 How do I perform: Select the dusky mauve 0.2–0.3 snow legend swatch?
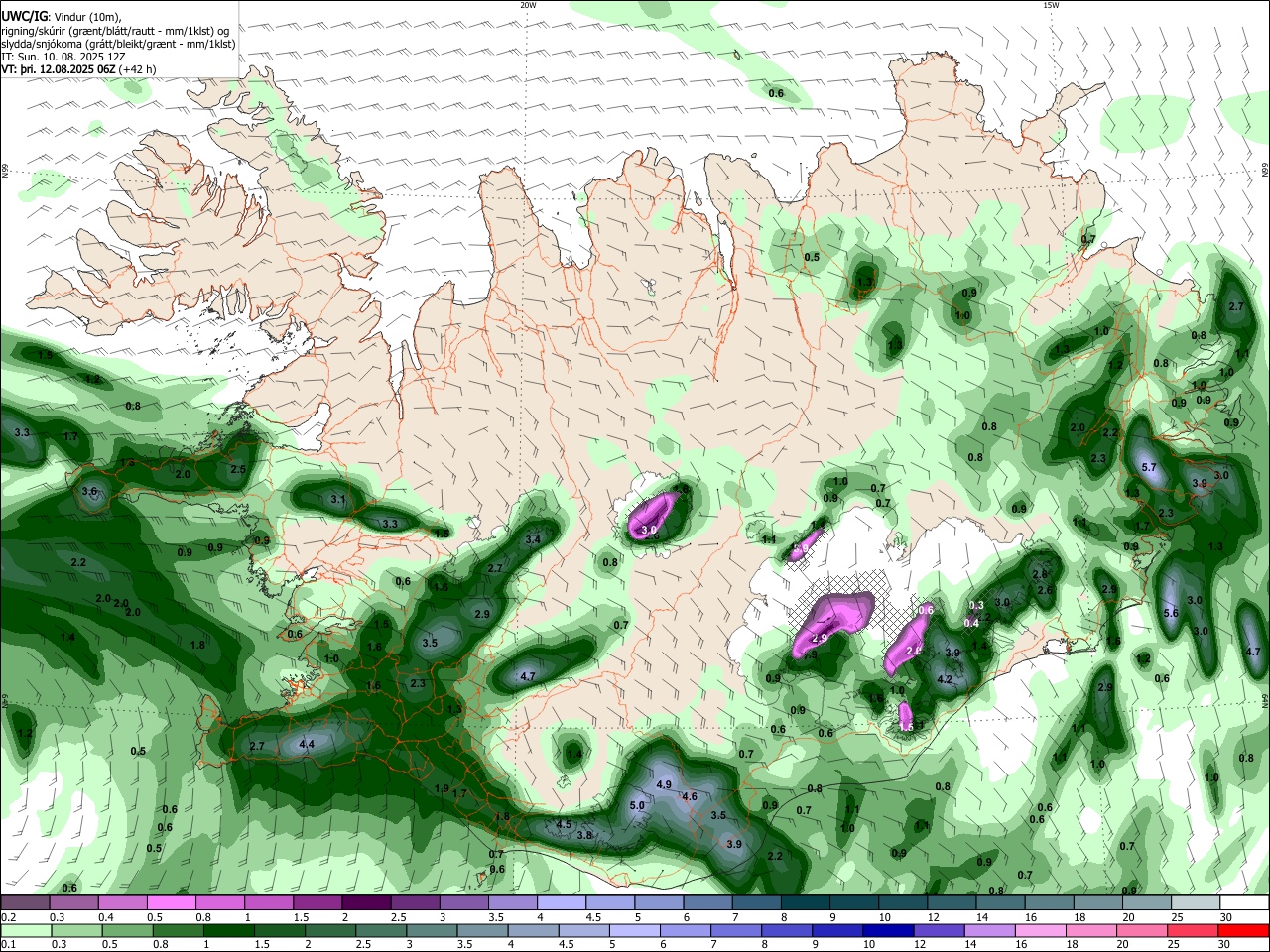(x=25, y=902)
